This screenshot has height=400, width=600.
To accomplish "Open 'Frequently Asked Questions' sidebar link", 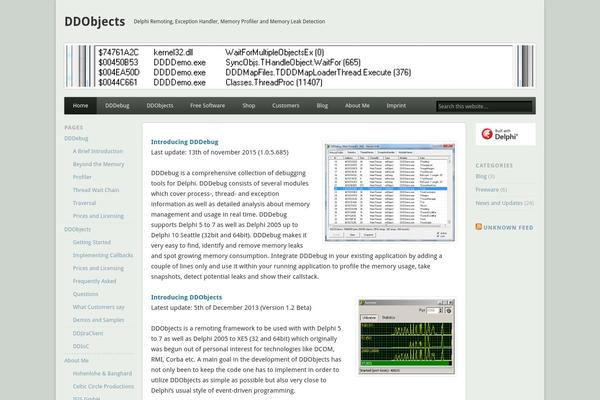I will click(x=94, y=287).
